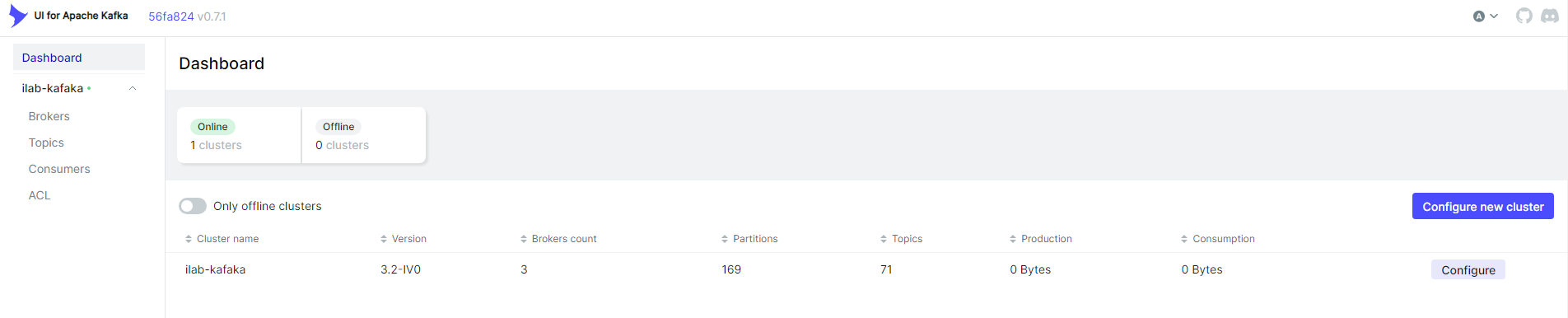The height and width of the screenshot is (318, 1568).
Task: Open Topics in the sidebar
Action: tap(46, 143)
